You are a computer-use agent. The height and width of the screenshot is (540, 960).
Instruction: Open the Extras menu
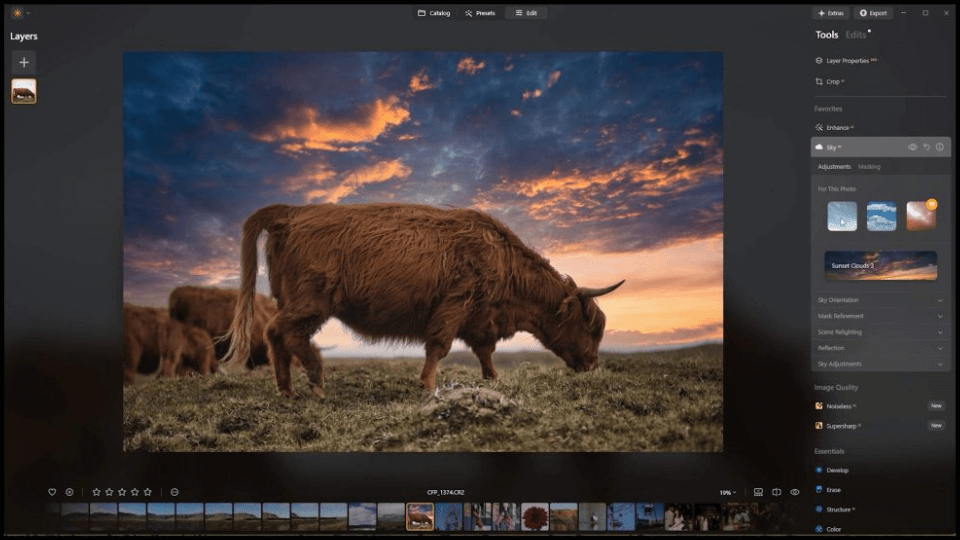coord(831,13)
